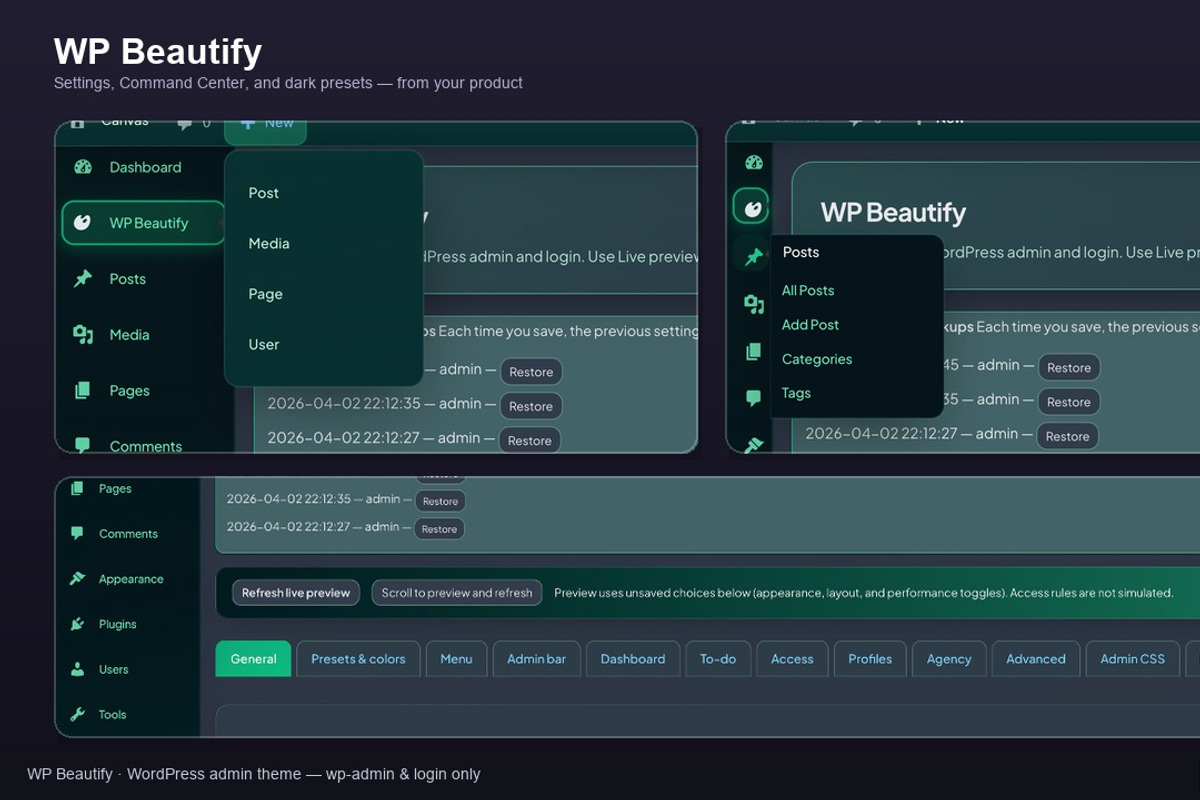This screenshot has height=800, width=1200.
Task: Click the Appearance brush icon in collapsed sidebar
Action: [754, 444]
